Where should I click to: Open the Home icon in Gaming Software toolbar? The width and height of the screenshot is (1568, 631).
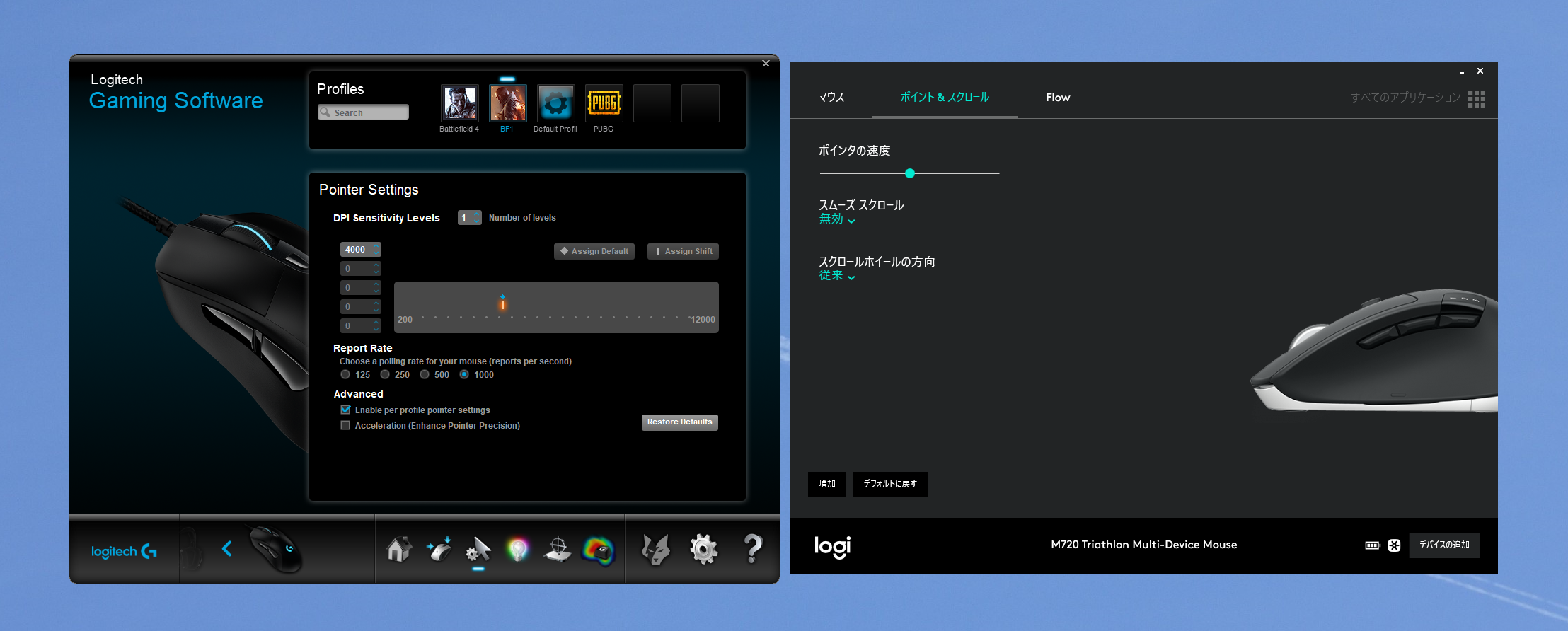pyautogui.click(x=399, y=549)
